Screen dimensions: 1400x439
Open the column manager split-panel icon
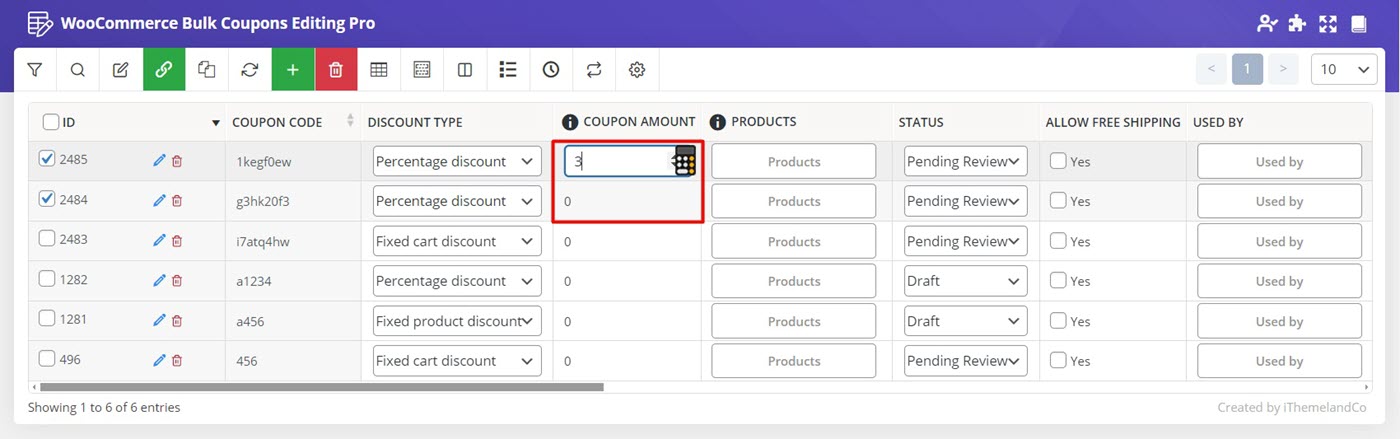(x=465, y=70)
